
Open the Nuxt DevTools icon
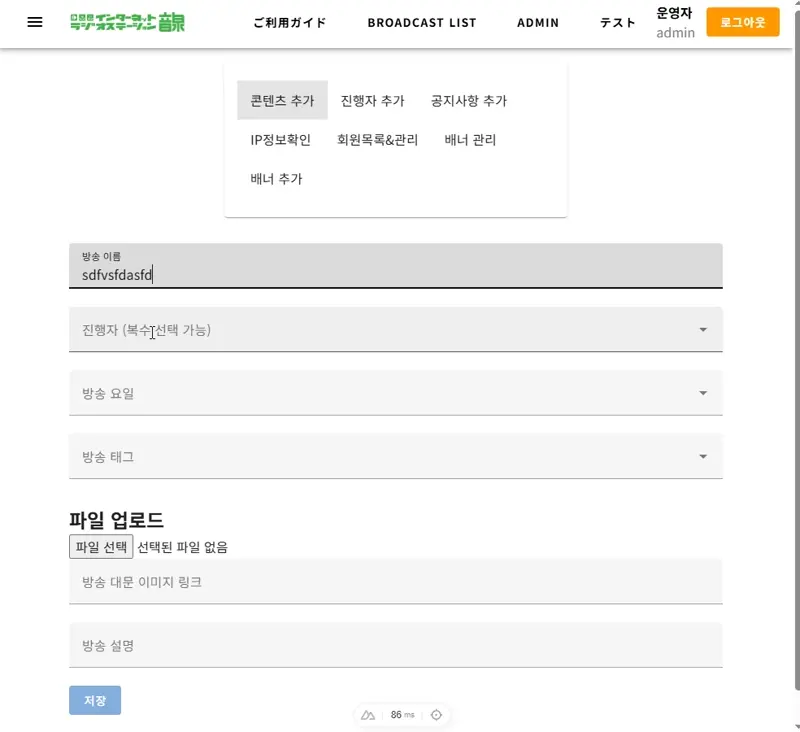click(368, 715)
